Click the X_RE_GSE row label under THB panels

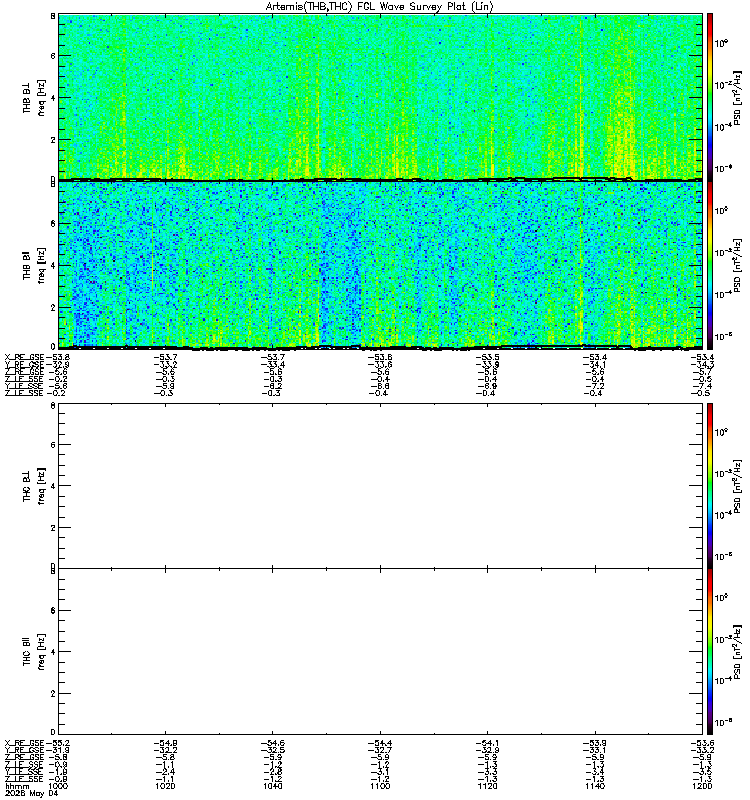pos(24,357)
